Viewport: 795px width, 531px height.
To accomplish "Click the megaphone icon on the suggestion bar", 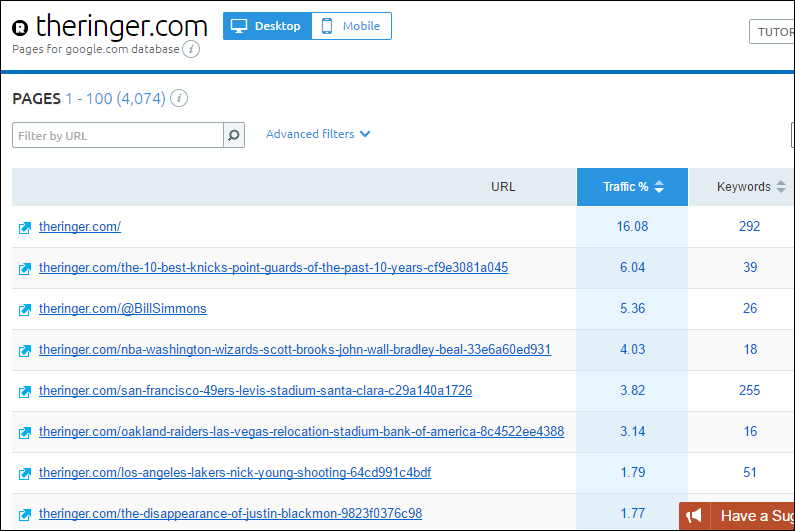I will tap(694, 516).
